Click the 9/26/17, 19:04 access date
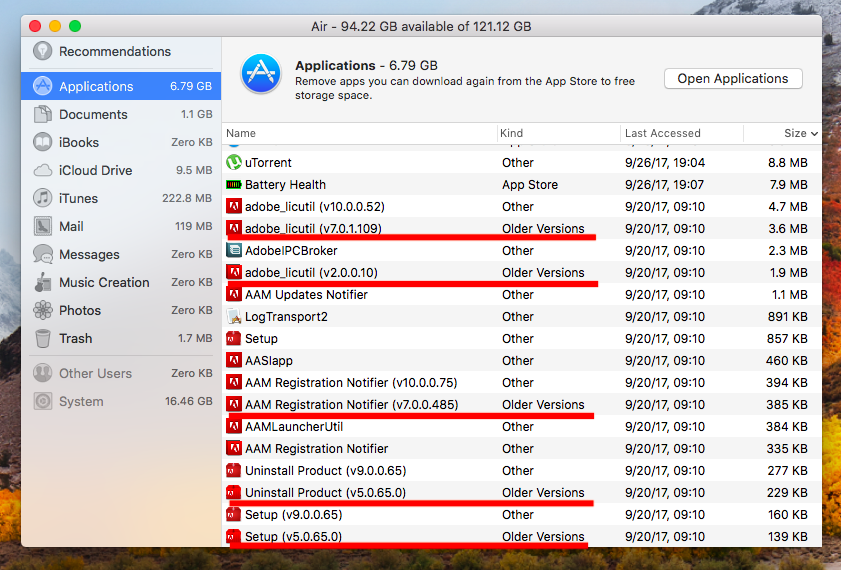 tap(665, 162)
